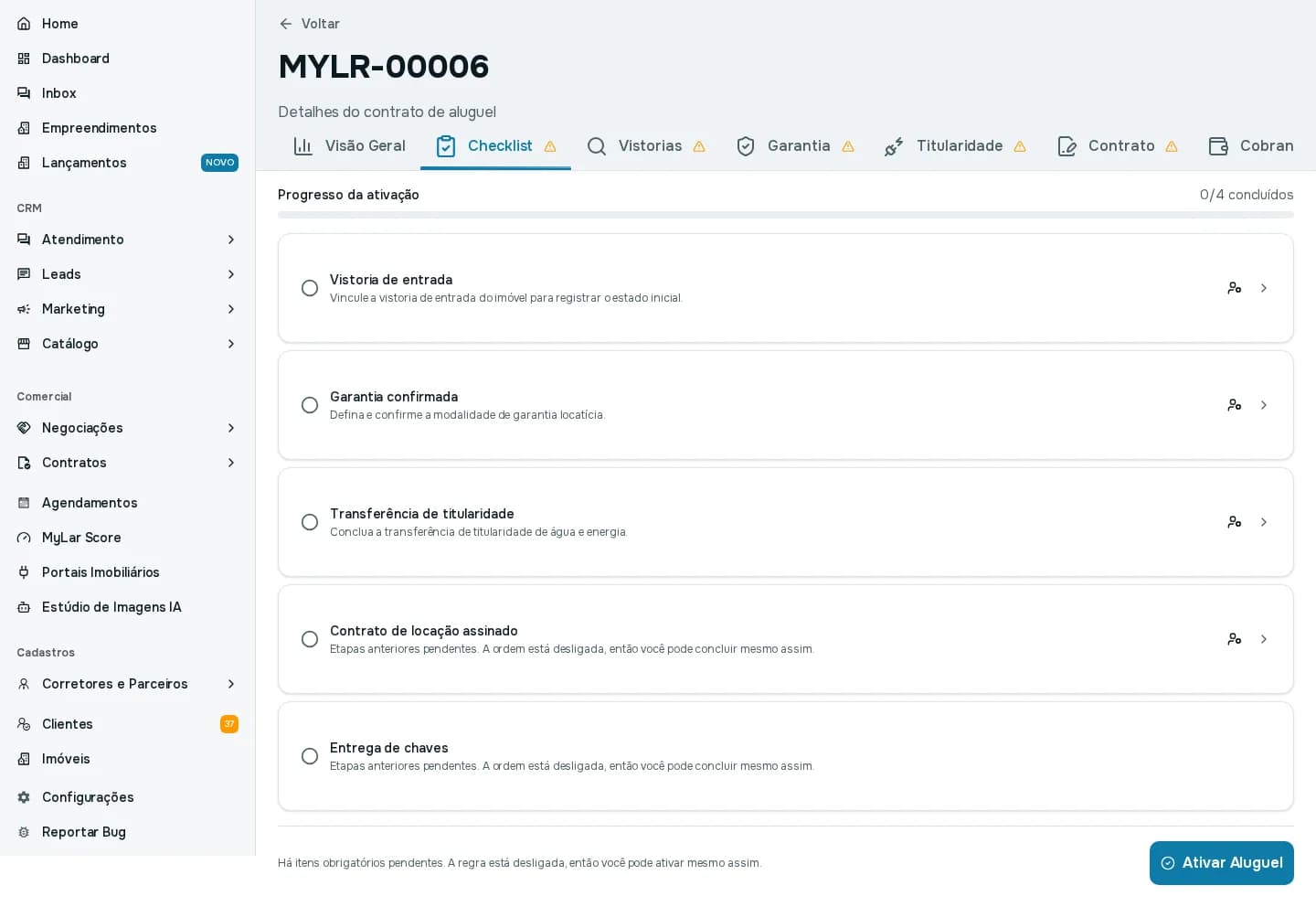Click assign-user icon on Garantia confirmada
This screenshot has width=1316, height=907.
(x=1235, y=405)
